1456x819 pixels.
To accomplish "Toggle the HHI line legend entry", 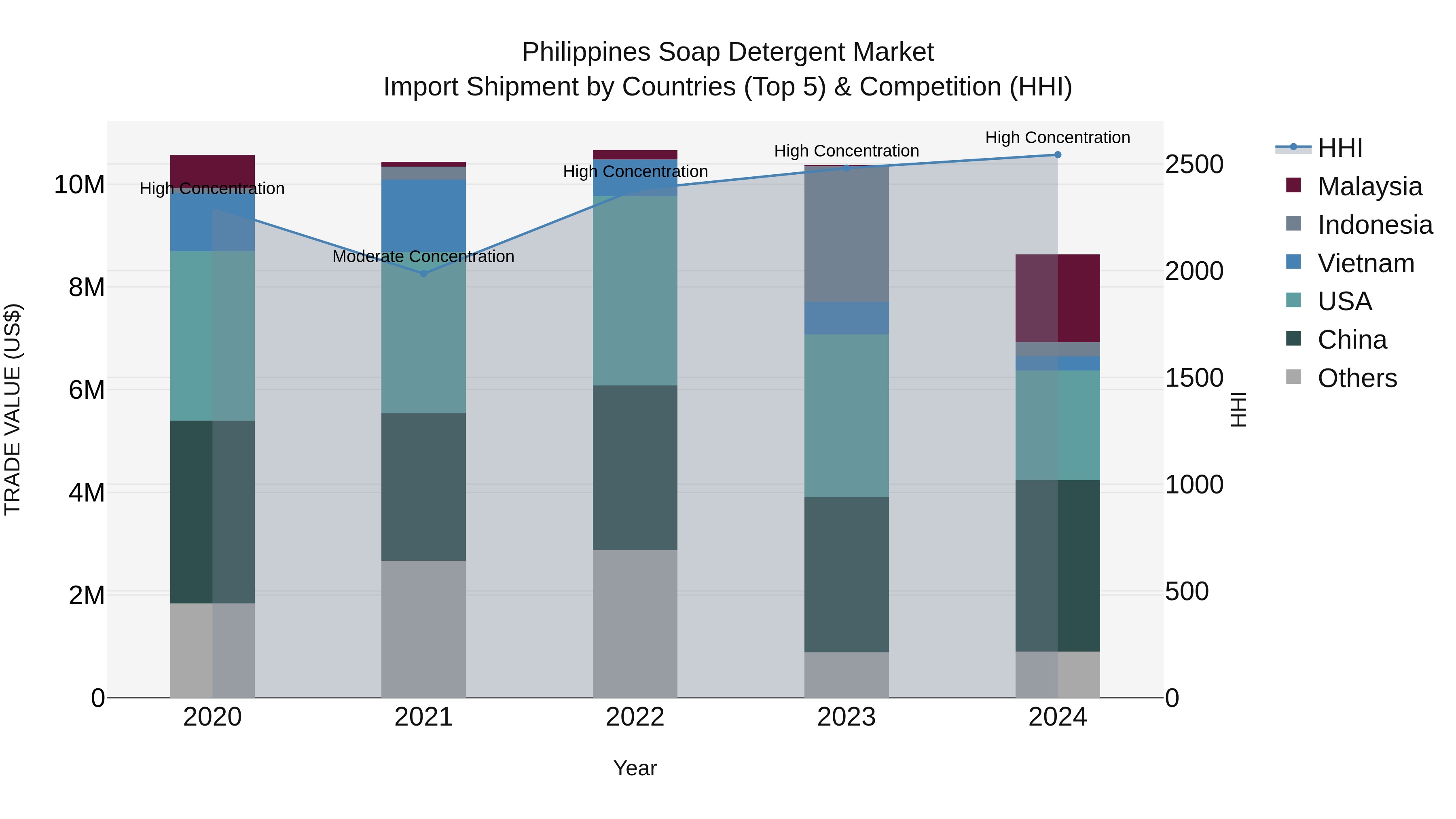I will [x=1319, y=148].
